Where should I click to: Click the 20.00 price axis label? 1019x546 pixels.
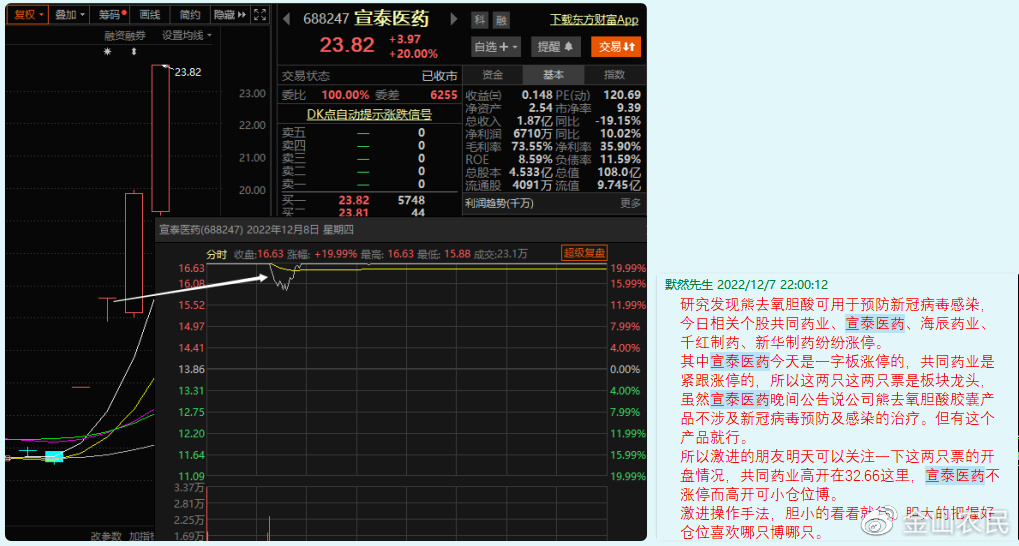point(252,190)
